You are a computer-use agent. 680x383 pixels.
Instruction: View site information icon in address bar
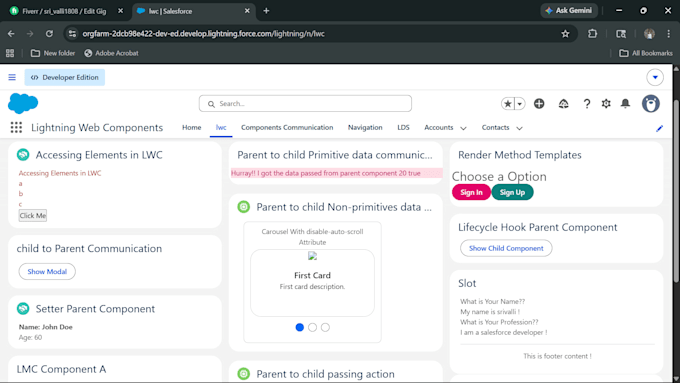pyautogui.click(x=72, y=34)
